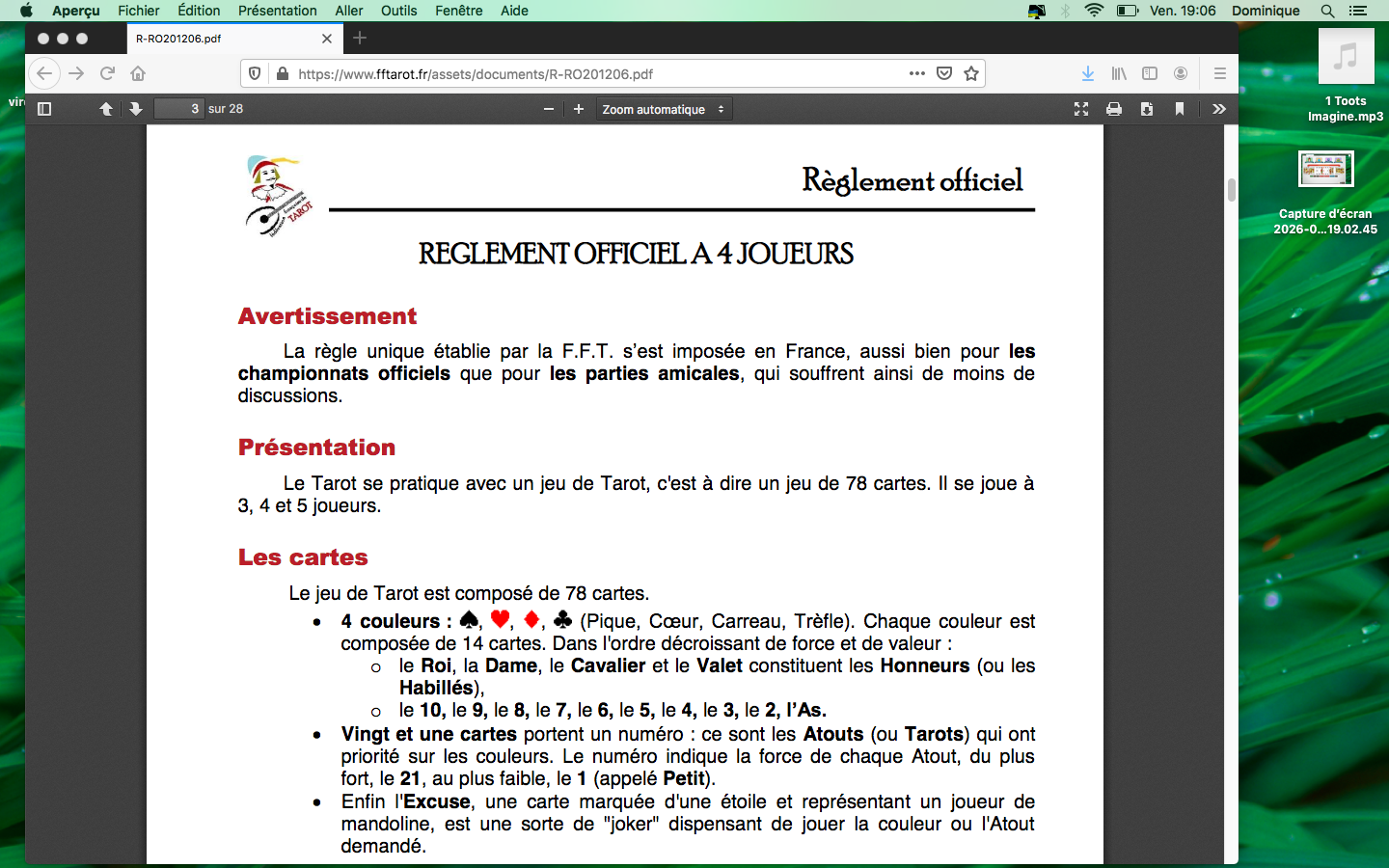Save page to Pocket
The image size is (1389, 868).
coord(944,73)
